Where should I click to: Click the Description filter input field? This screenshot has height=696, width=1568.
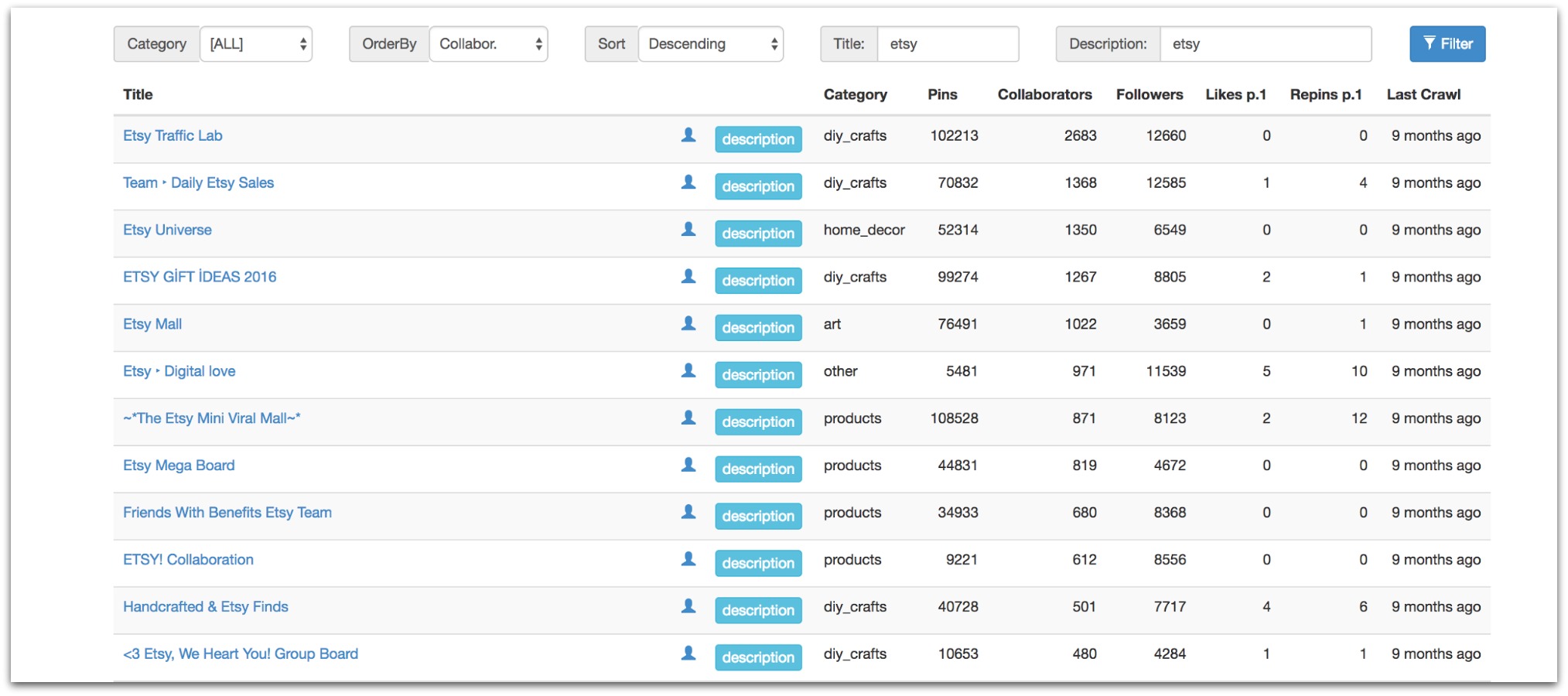[1266, 44]
